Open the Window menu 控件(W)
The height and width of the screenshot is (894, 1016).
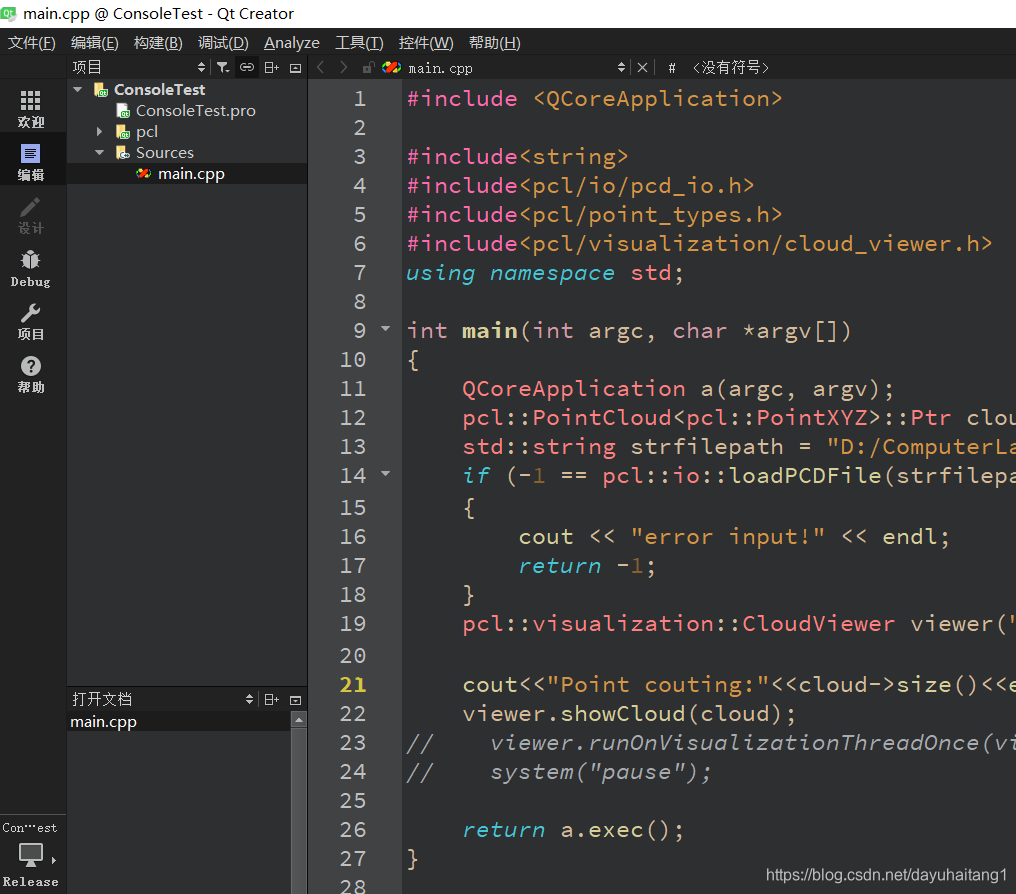[x=426, y=43]
